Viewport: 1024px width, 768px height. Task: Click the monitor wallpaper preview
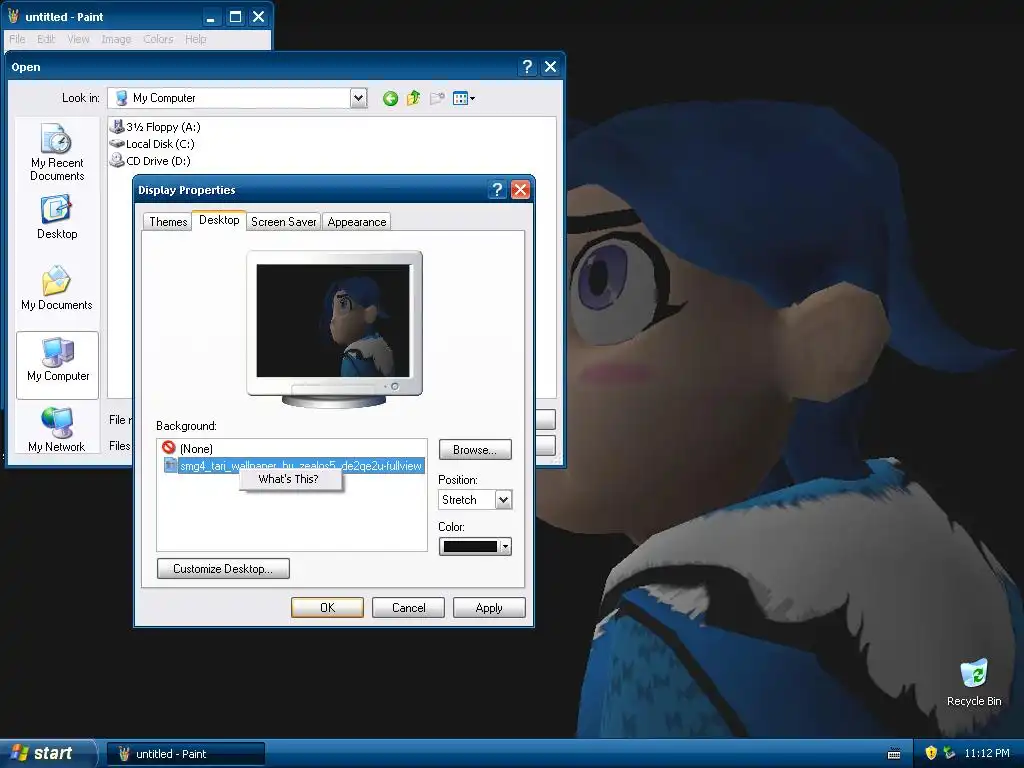(x=334, y=321)
